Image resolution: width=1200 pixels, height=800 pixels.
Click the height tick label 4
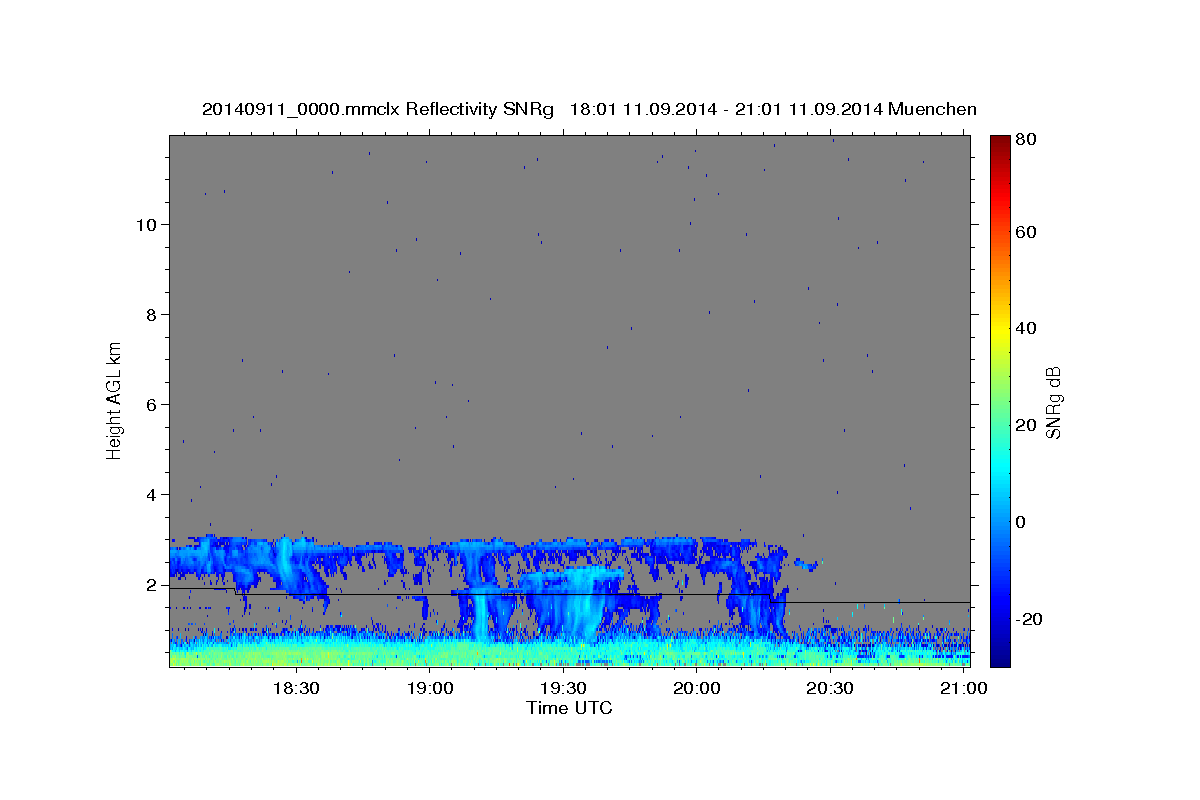pyautogui.click(x=152, y=495)
